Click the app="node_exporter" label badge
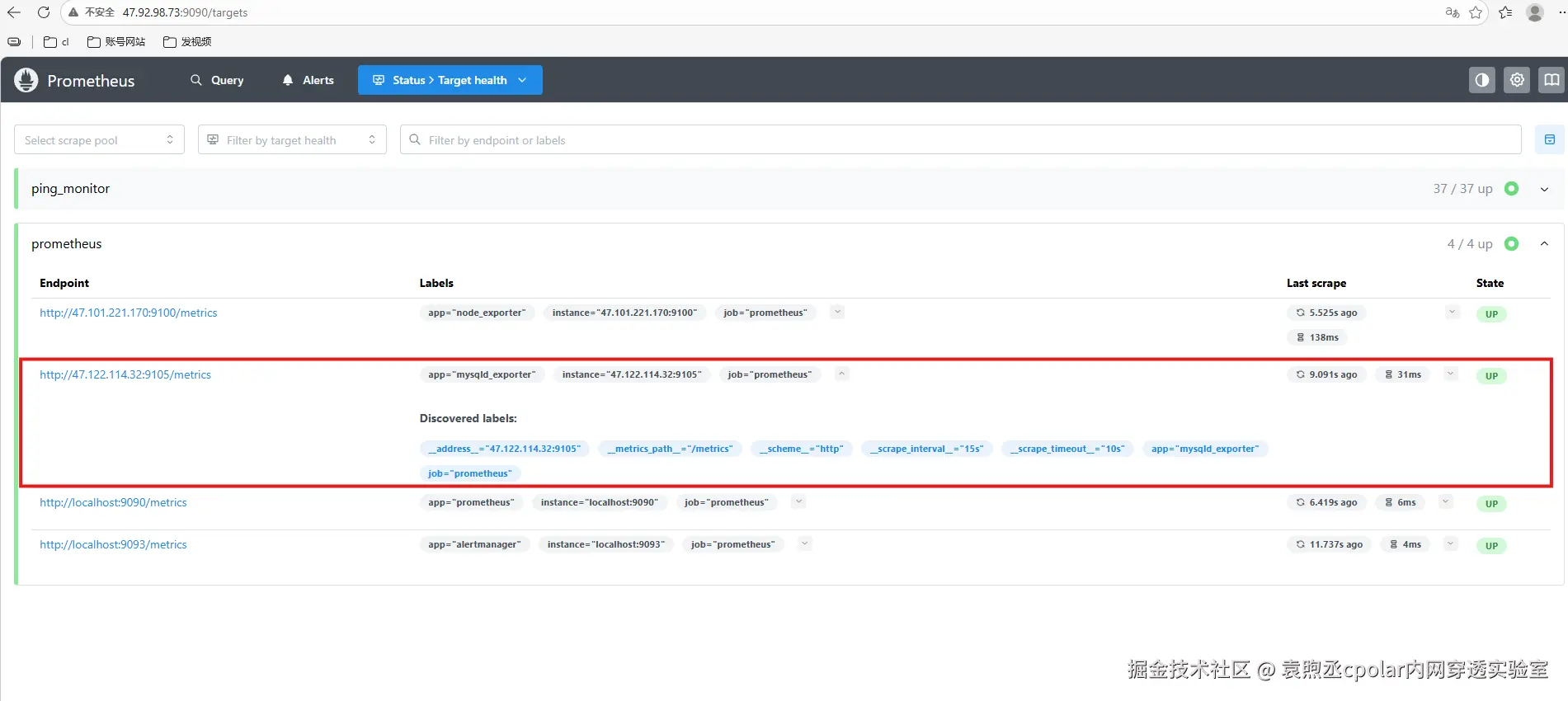This screenshot has height=701, width=1568. point(477,313)
